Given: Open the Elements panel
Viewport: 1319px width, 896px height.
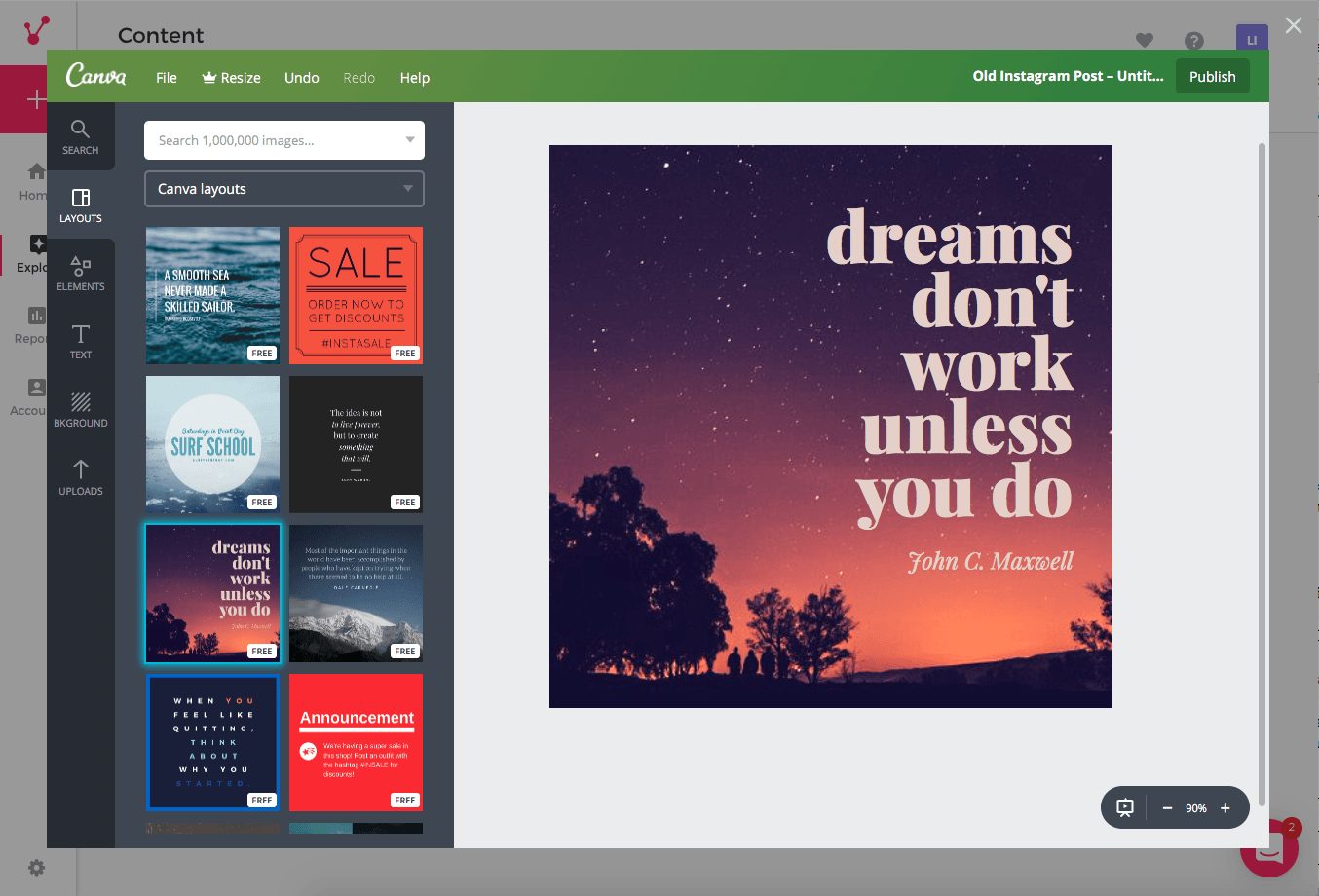Looking at the screenshot, I should pos(81,274).
